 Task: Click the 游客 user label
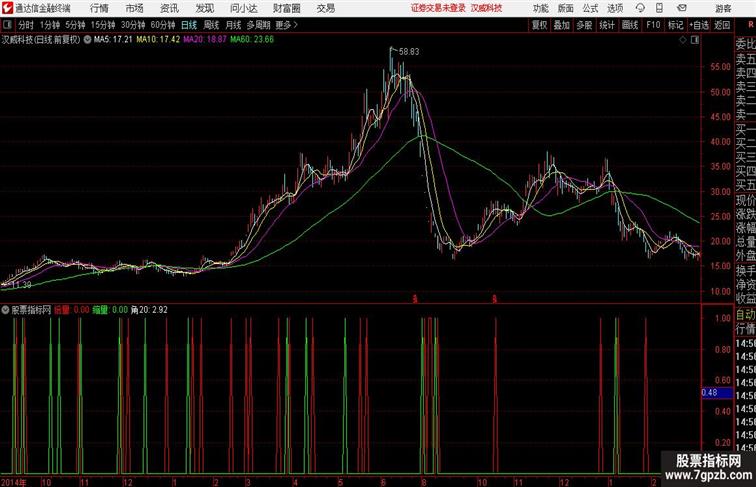pos(723,8)
